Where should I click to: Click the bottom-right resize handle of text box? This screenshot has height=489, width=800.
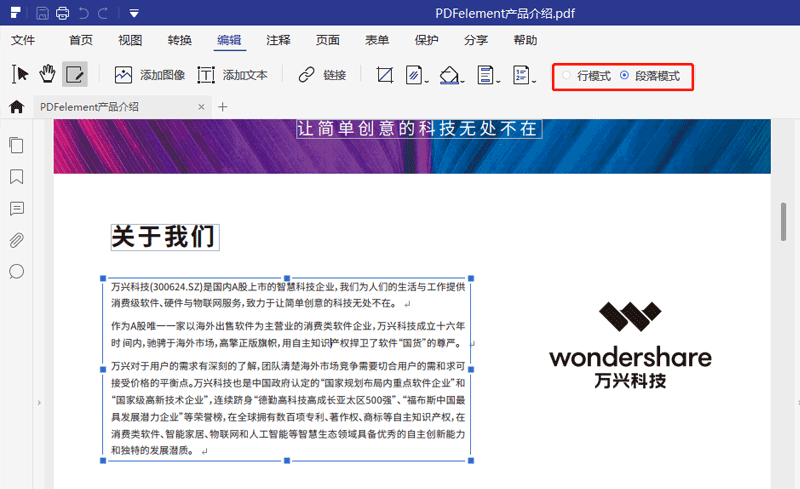[471, 460]
